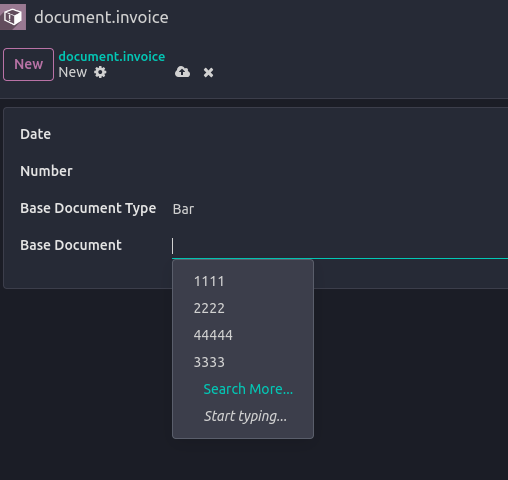The image size is (508, 480).
Task: Discard changes with the X icon
Action: click(208, 72)
